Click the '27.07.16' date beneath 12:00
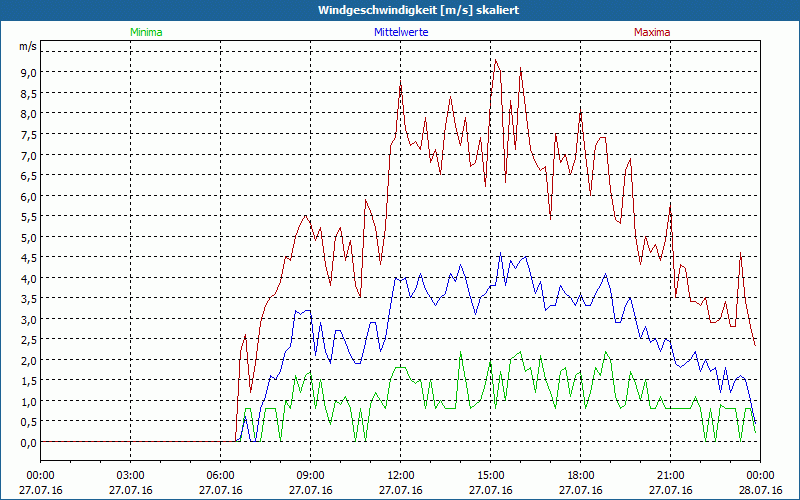800x500 pixels. click(x=401, y=490)
